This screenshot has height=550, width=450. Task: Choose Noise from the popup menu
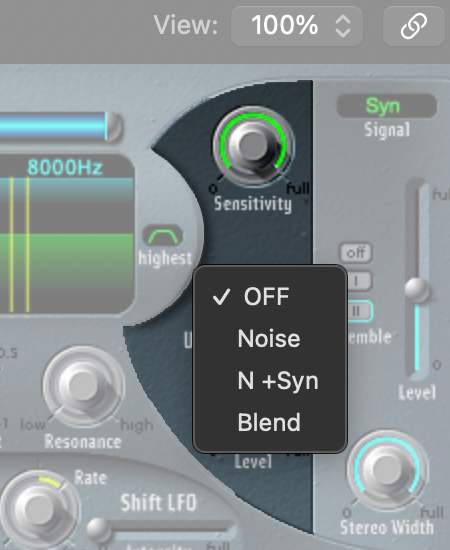coord(270,338)
